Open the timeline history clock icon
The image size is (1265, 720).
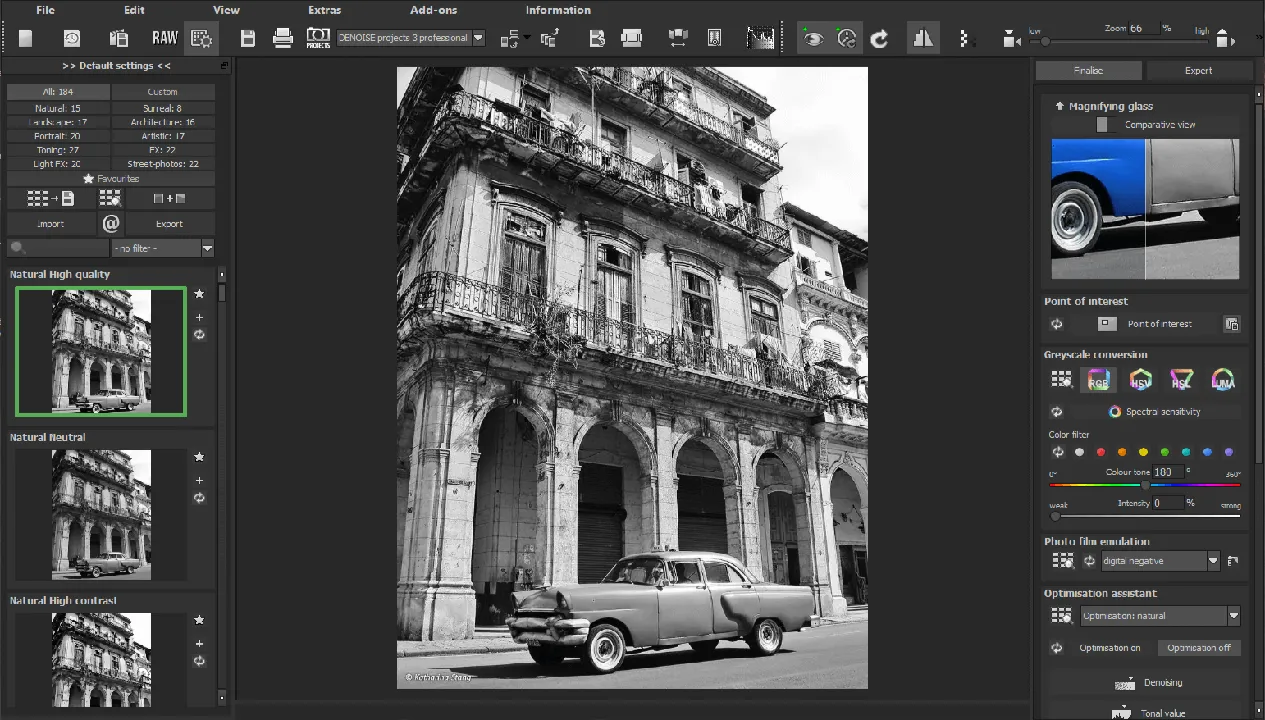[x=72, y=38]
